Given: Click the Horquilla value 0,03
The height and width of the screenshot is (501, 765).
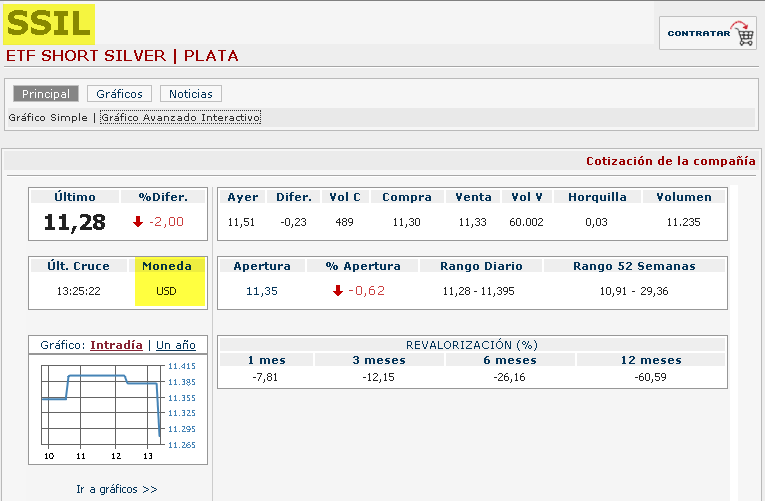Looking at the screenshot, I should [596, 222].
